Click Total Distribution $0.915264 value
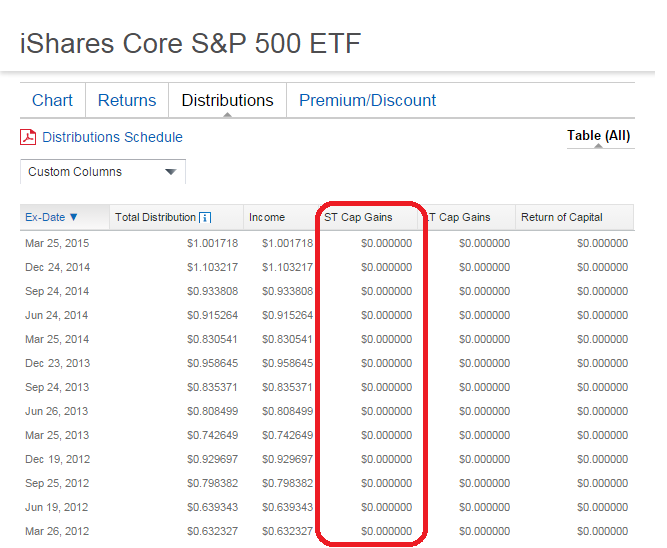Viewport: 667px width, 548px height. click(213, 315)
